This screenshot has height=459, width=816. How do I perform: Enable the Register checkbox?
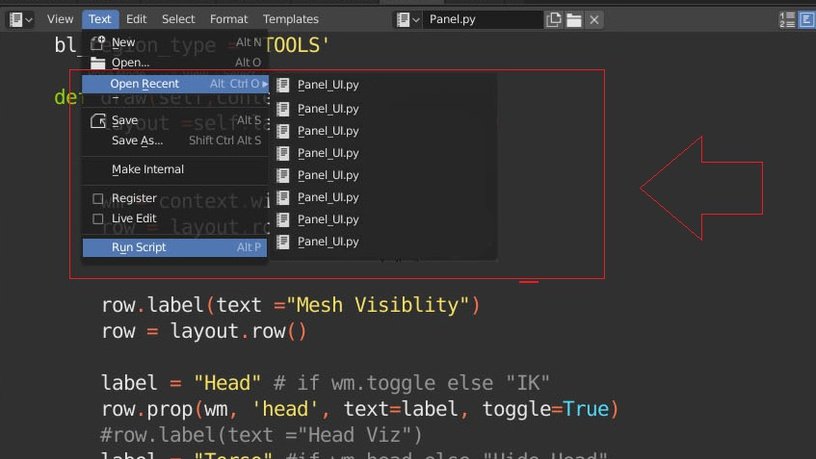tap(97, 198)
